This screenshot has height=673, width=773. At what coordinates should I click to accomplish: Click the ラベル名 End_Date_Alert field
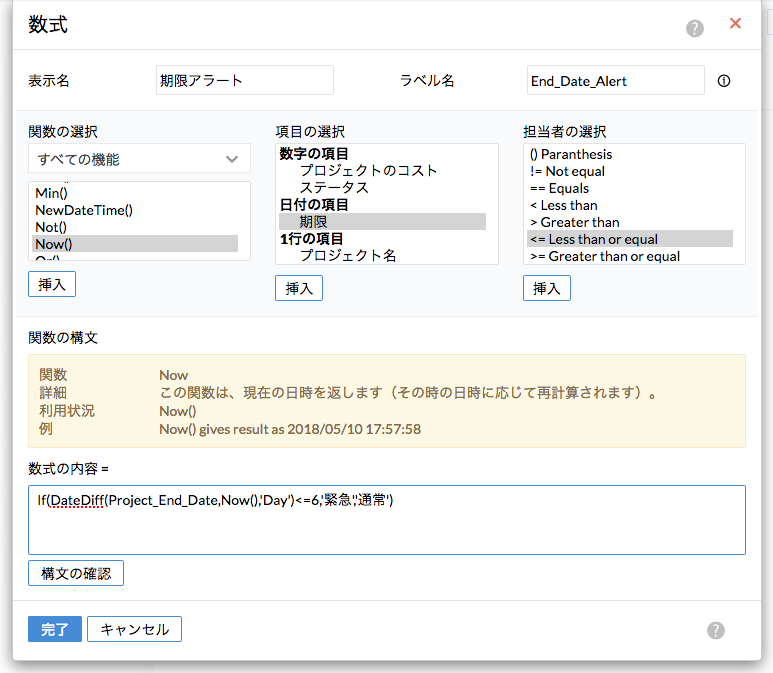pyautogui.click(x=615, y=81)
